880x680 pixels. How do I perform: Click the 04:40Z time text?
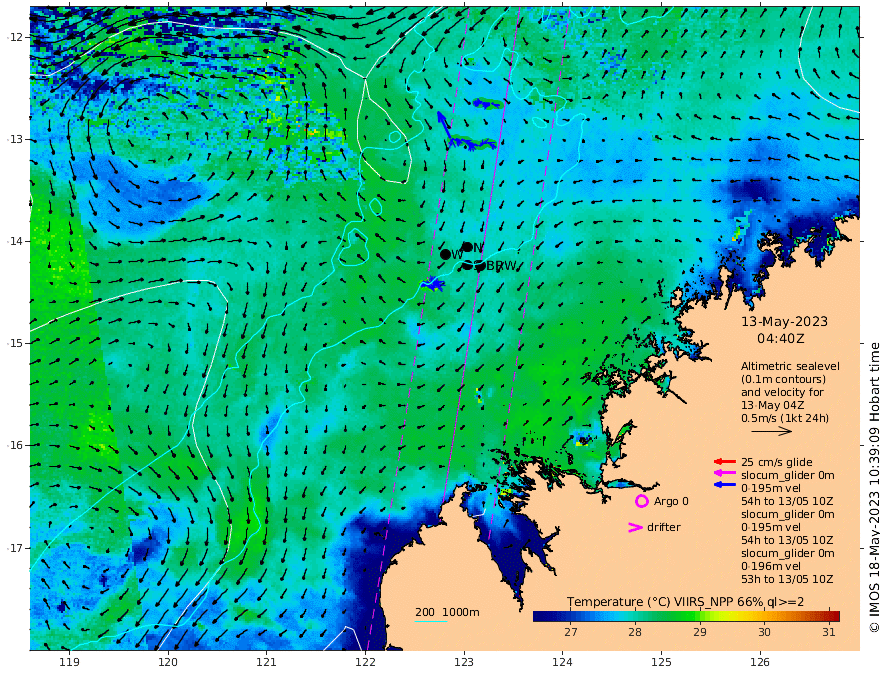click(781, 339)
